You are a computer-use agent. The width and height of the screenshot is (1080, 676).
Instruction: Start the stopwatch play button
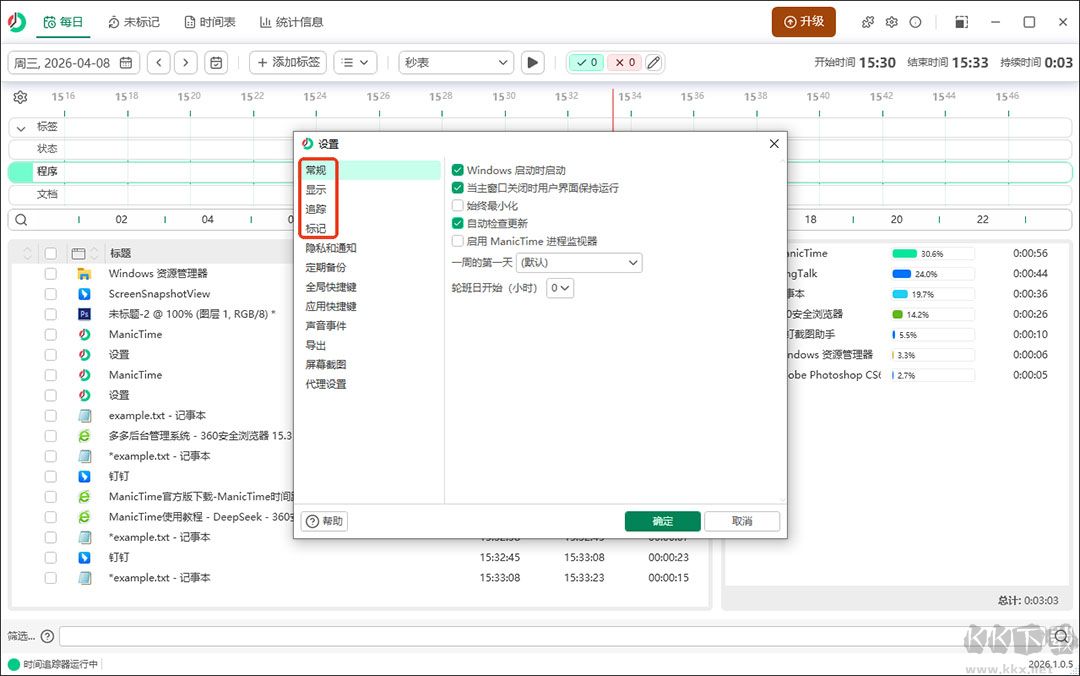point(532,63)
